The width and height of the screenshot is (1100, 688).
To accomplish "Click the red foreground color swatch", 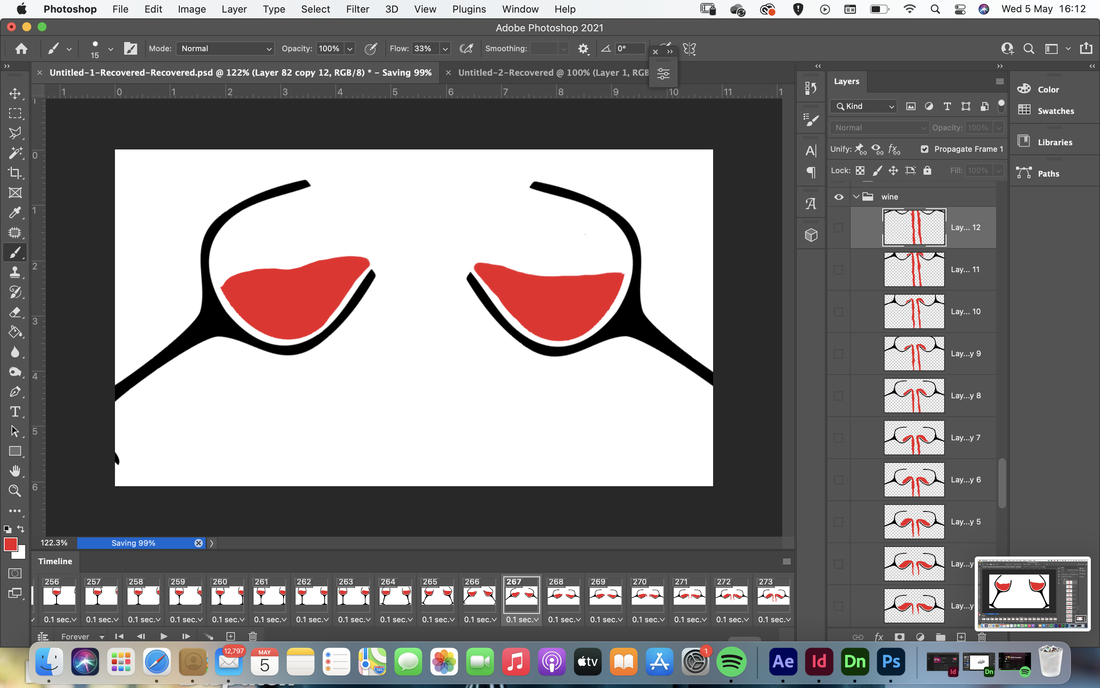I will click(10, 544).
